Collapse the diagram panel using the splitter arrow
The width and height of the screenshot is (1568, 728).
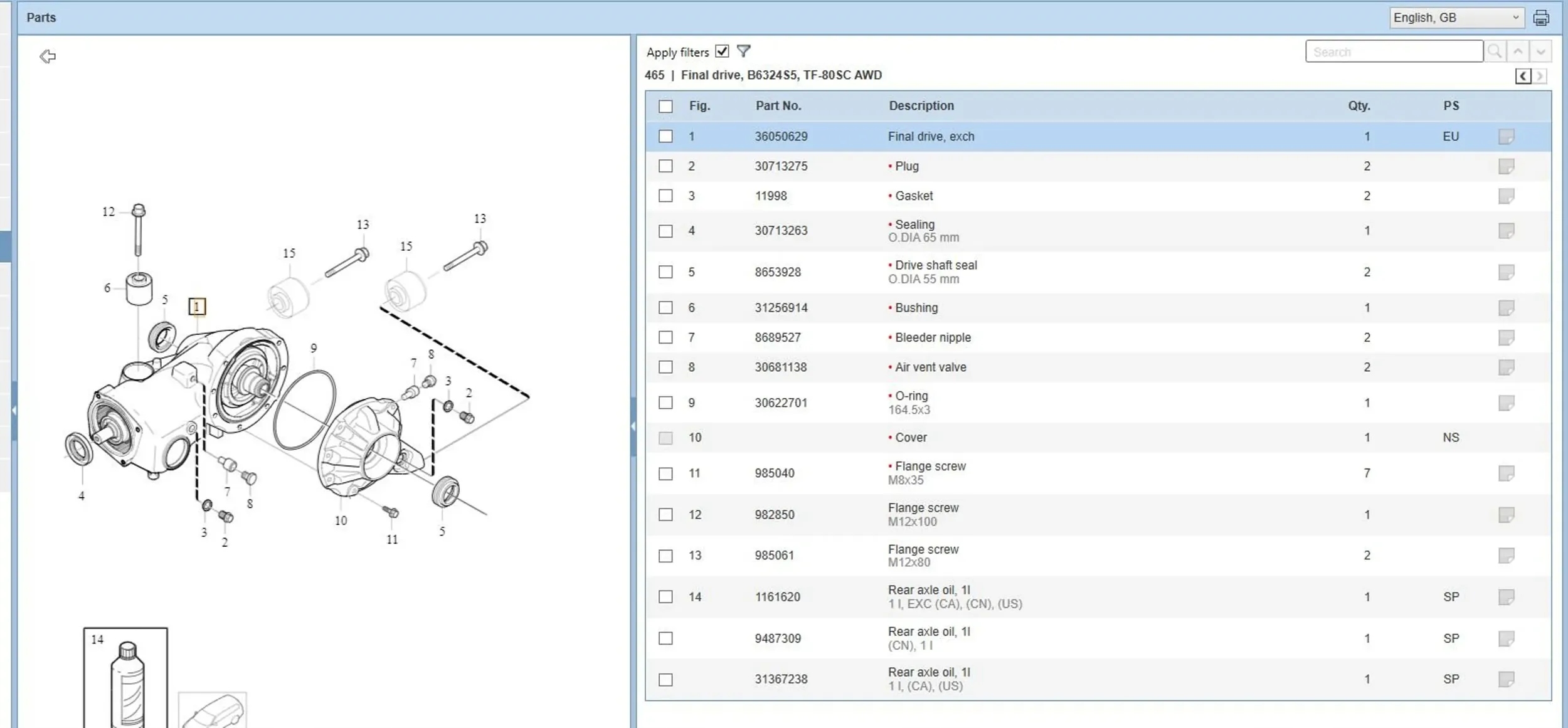click(x=633, y=426)
